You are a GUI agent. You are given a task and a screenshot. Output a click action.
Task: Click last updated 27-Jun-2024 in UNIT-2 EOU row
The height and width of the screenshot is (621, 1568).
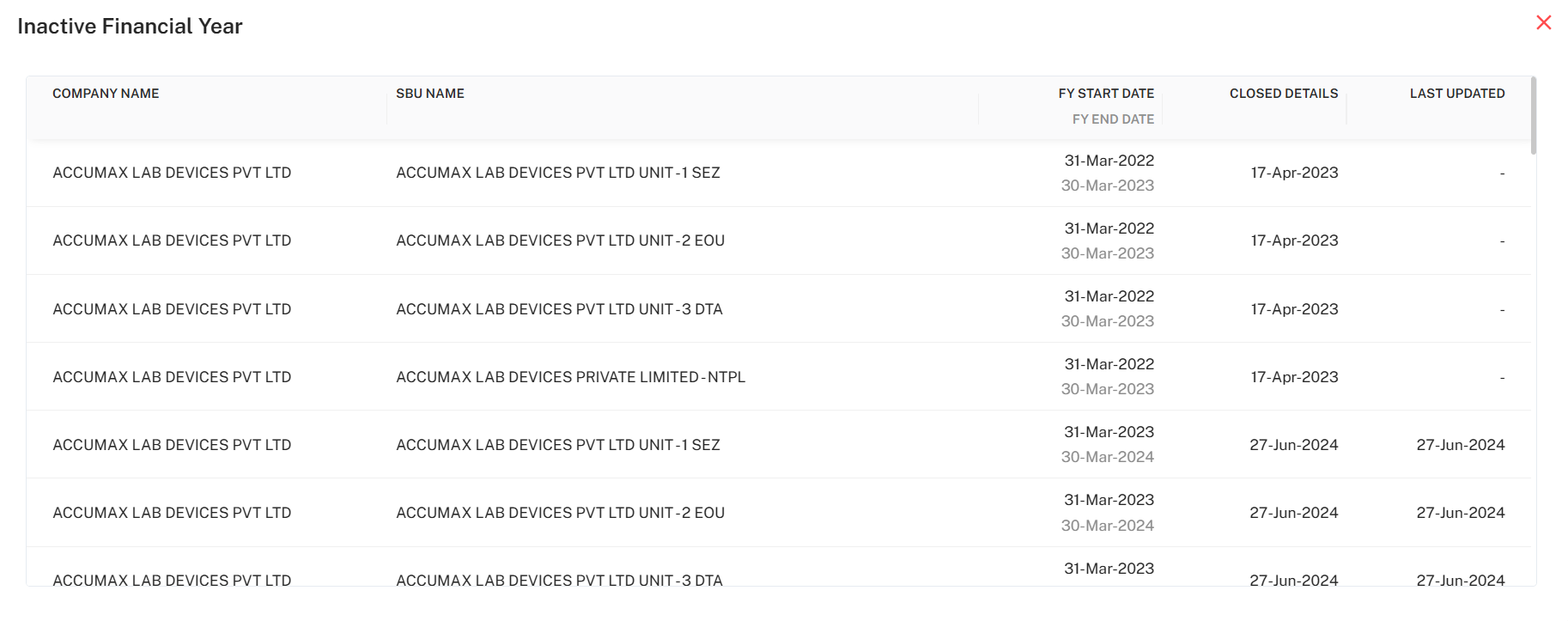point(1460,513)
